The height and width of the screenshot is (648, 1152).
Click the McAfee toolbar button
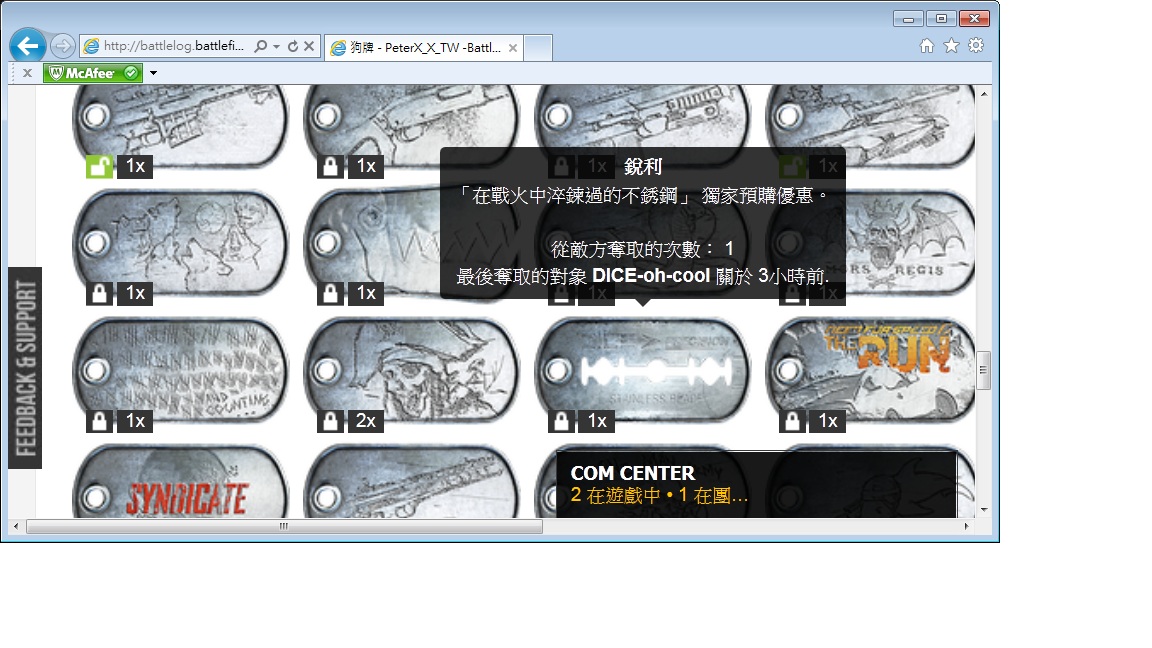tap(93, 73)
